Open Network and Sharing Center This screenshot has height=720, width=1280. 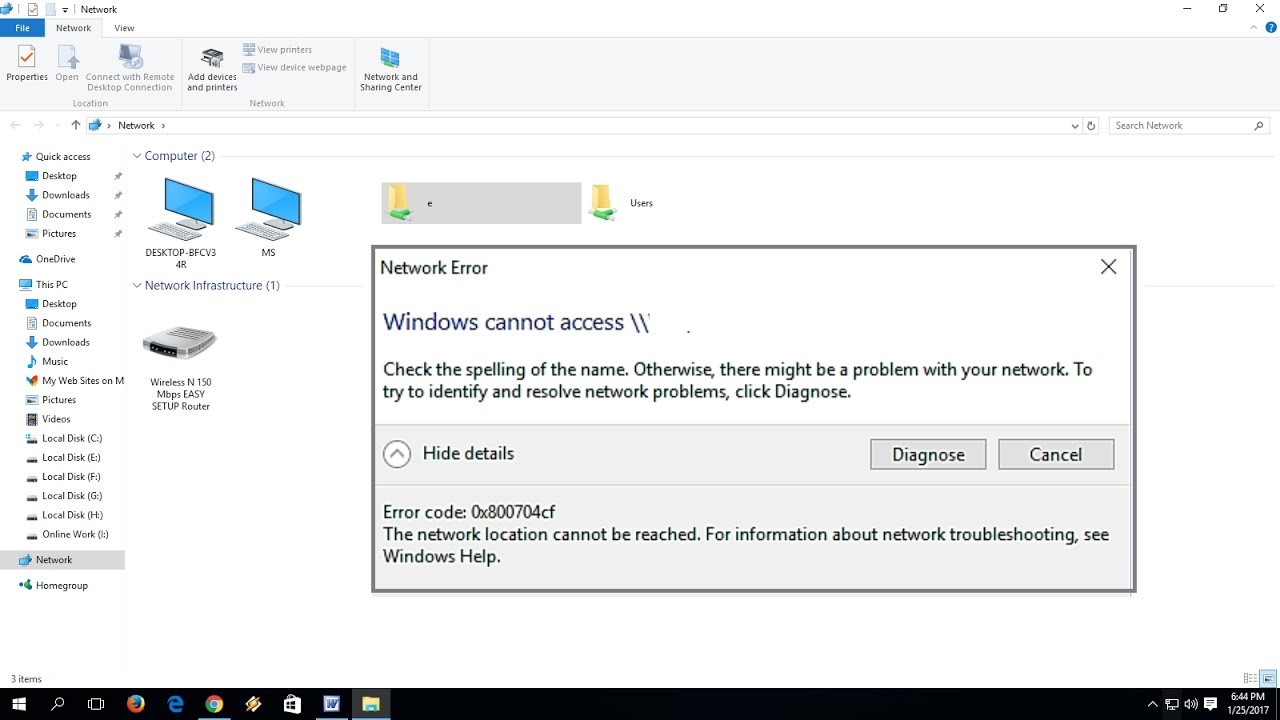(391, 68)
